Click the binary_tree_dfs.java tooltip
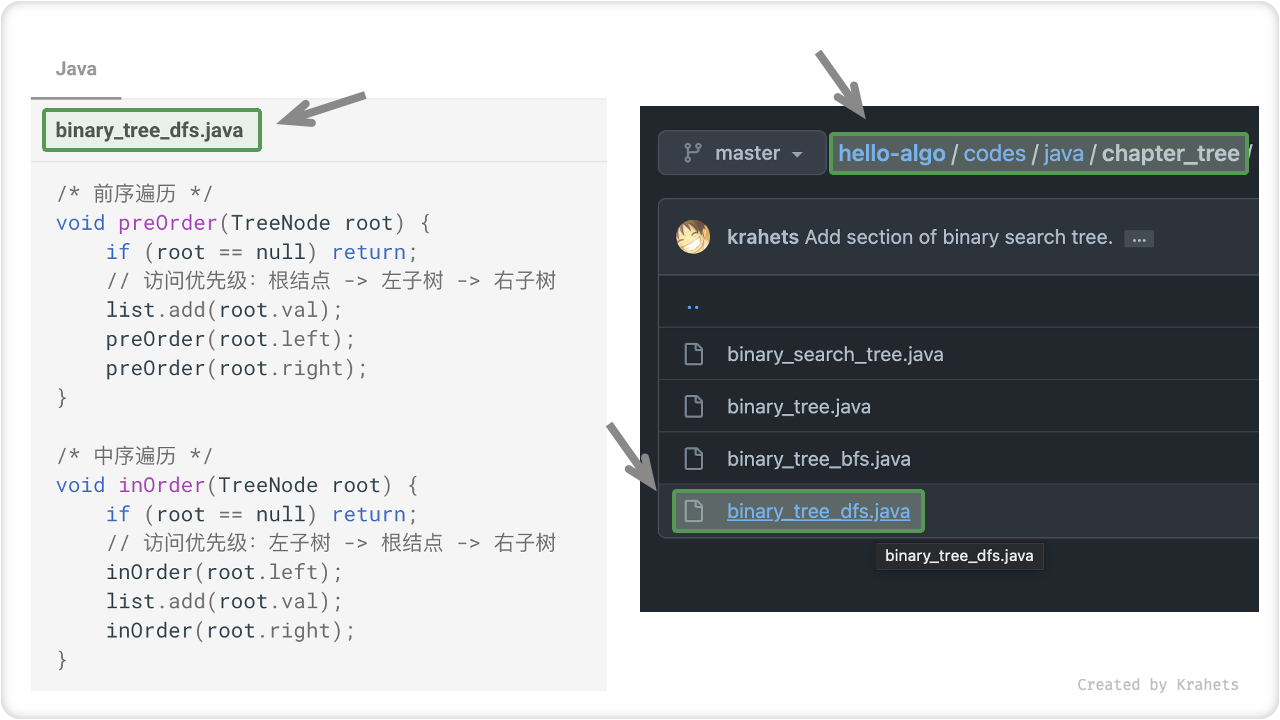This screenshot has height=720, width=1280. pyautogui.click(x=958, y=556)
